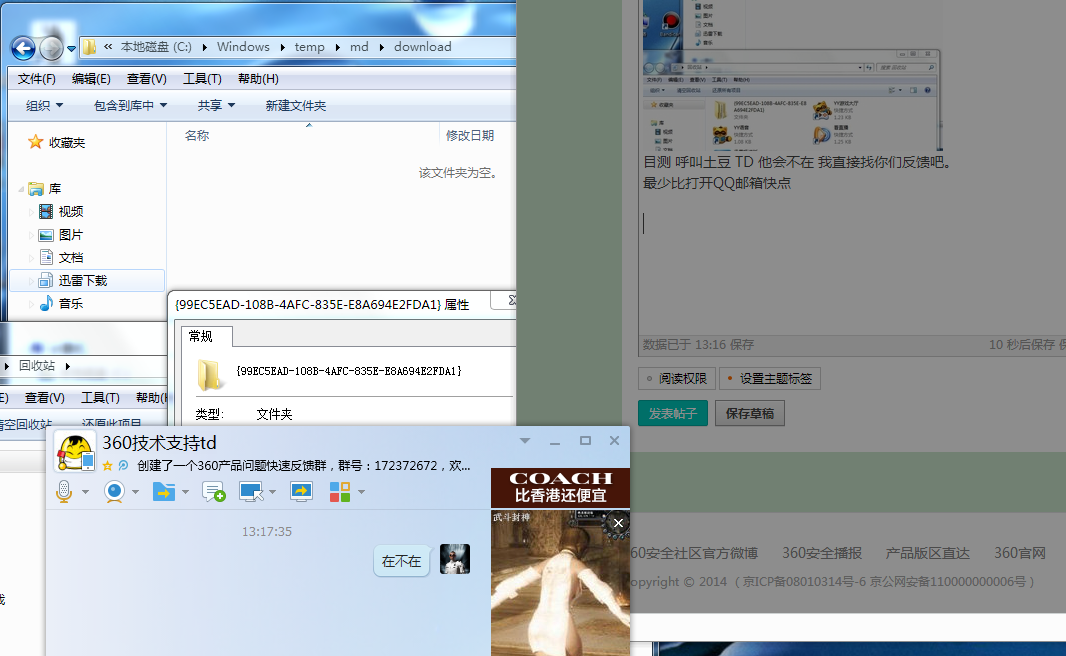Click 本地磁盘 (C:) in address path
The image size is (1066, 656).
pyautogui.click(x=156, y=47)
